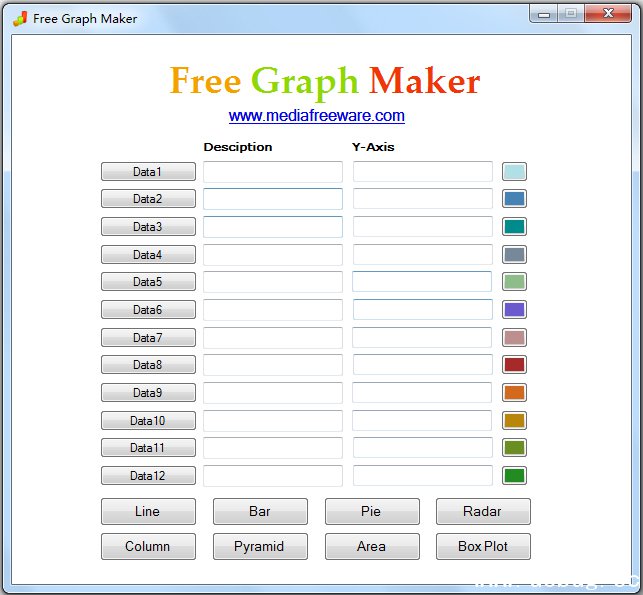643x595 pixels.
Task: Click the Pyramid chart button
Action: click(259, 547)
